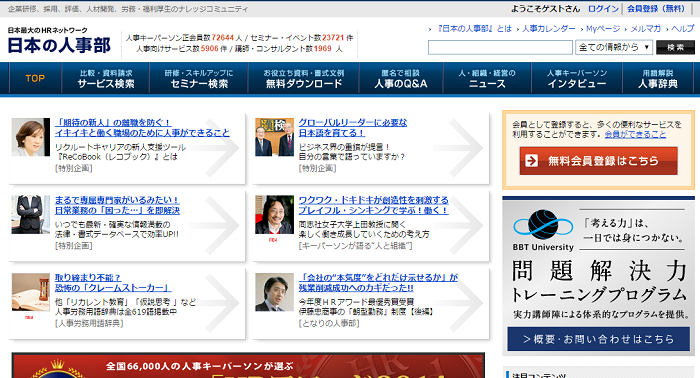Open the 人事カレンダー link
This screenshot has width=700, height=378.
point(549,29)
